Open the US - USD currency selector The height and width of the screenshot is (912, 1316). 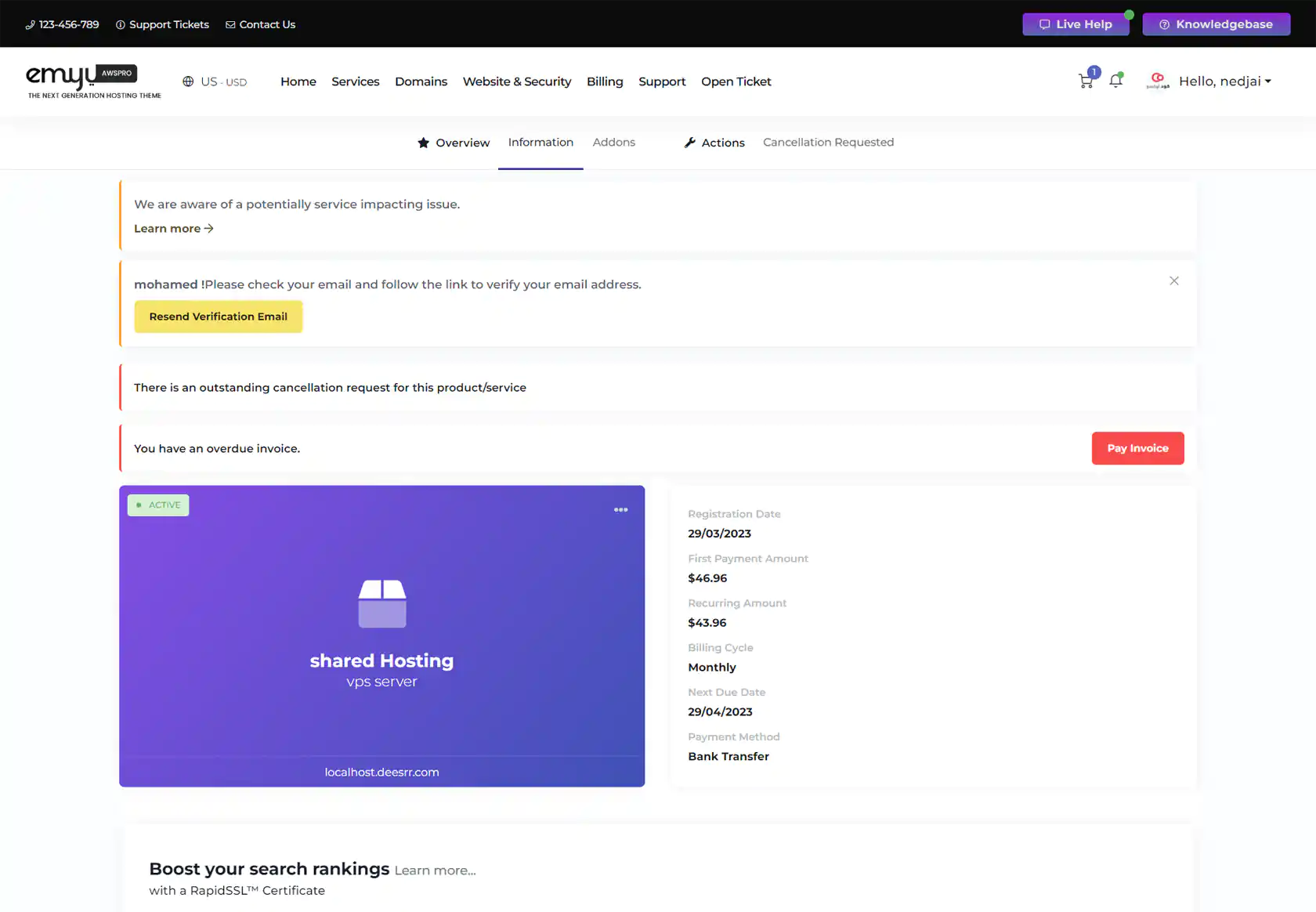tap(223, 81)
